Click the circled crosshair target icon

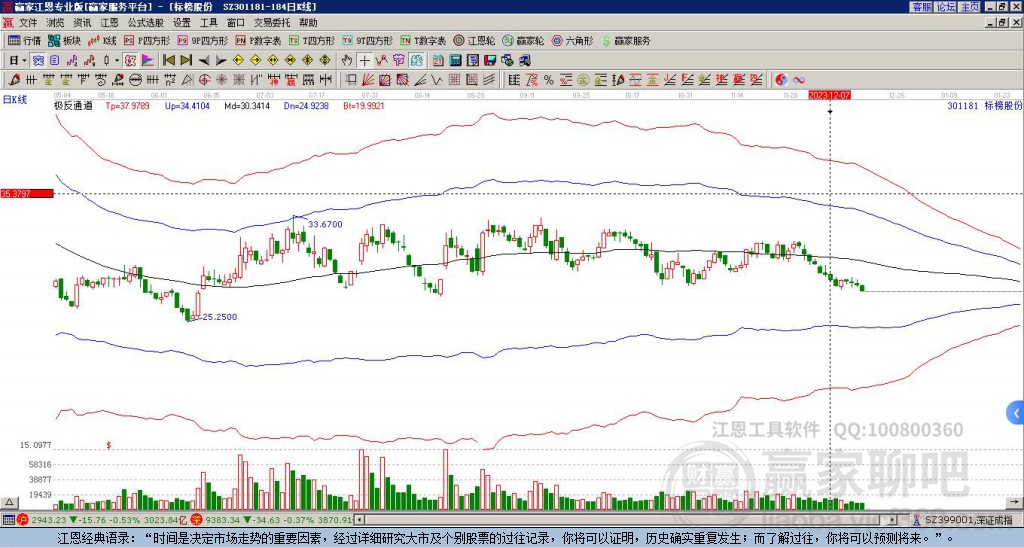(204, 80)
